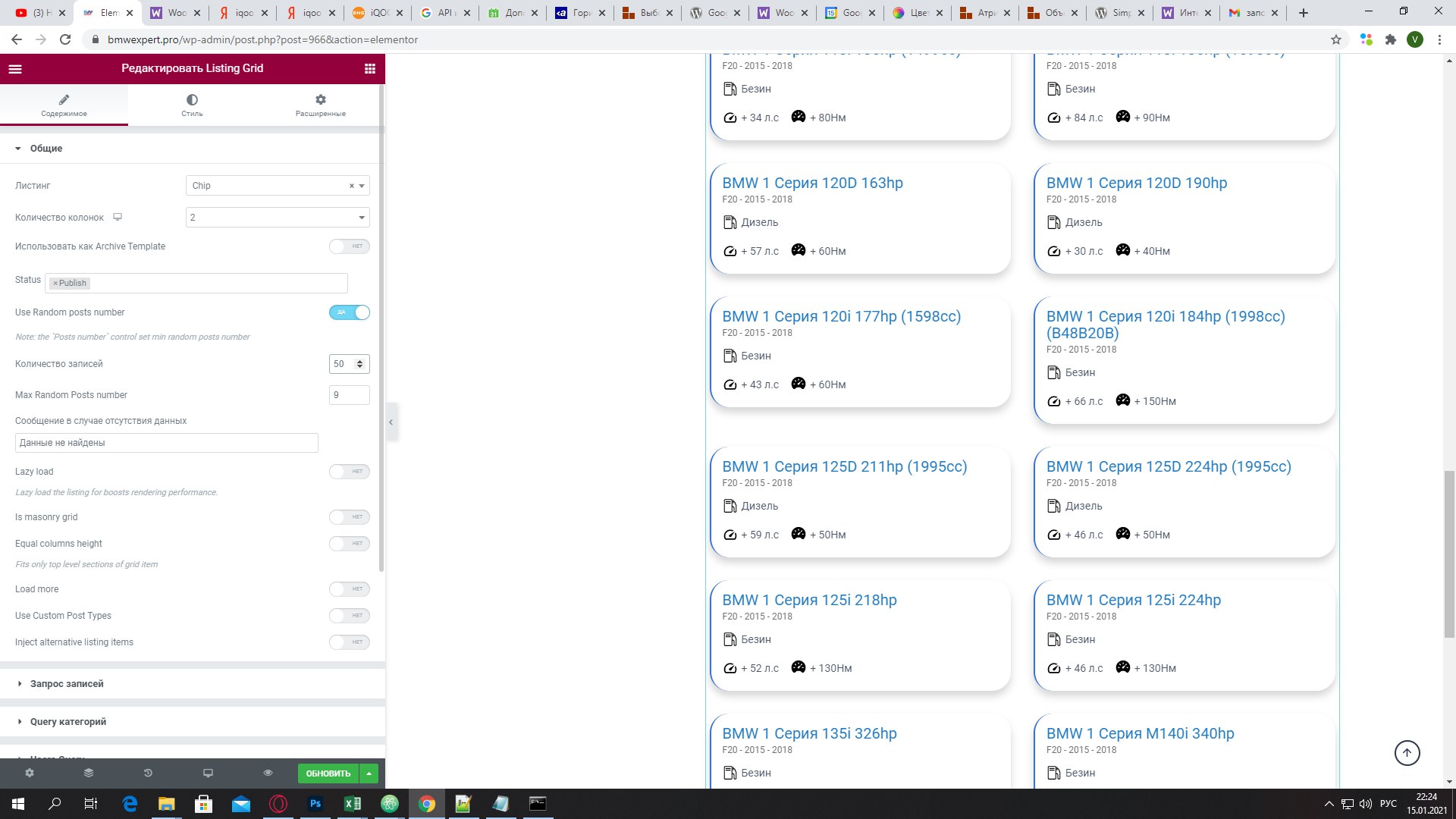Open a new browser tab

tap(1304, 13)
